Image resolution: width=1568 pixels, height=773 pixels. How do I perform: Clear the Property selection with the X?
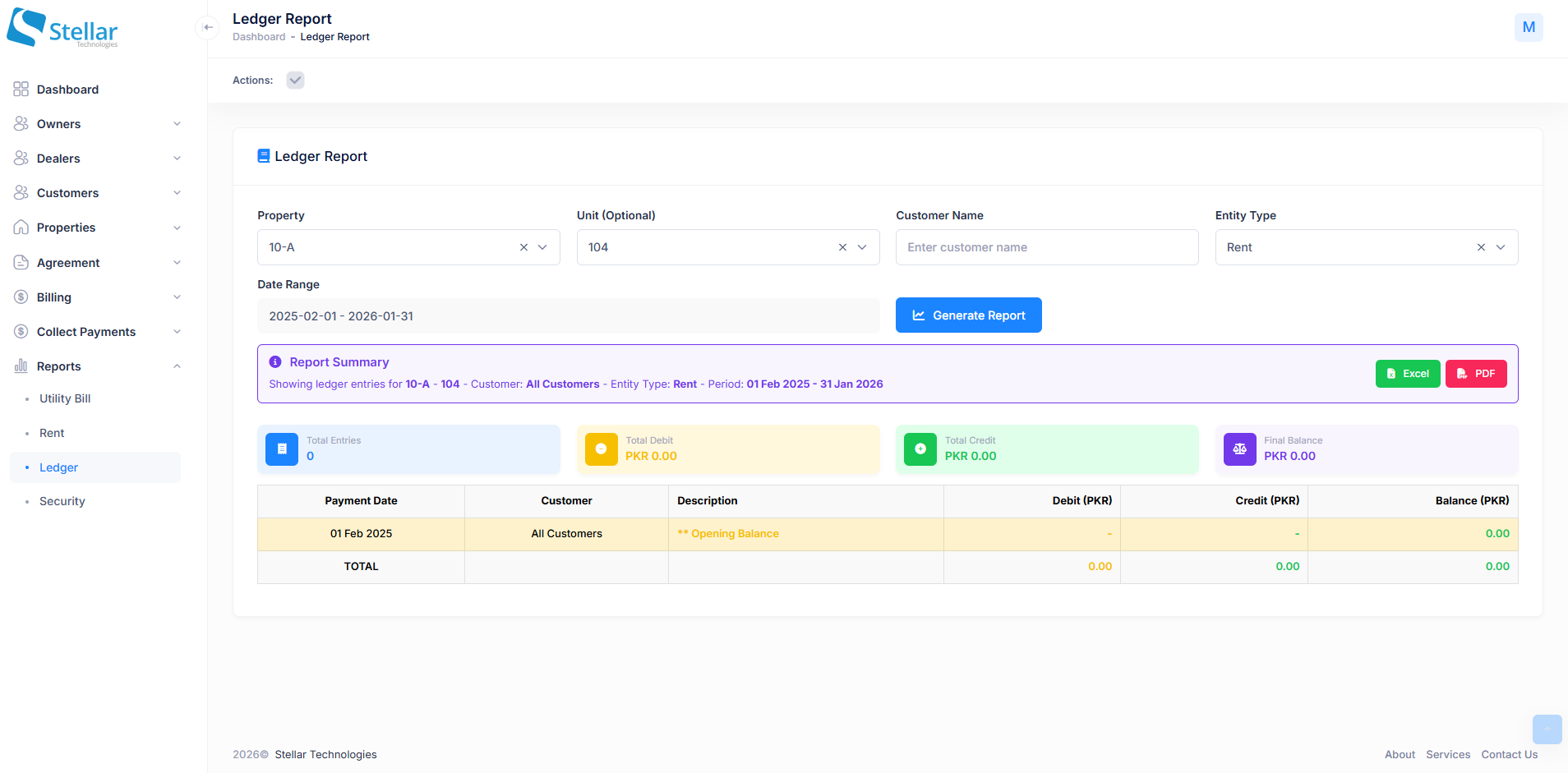(523, 246)
